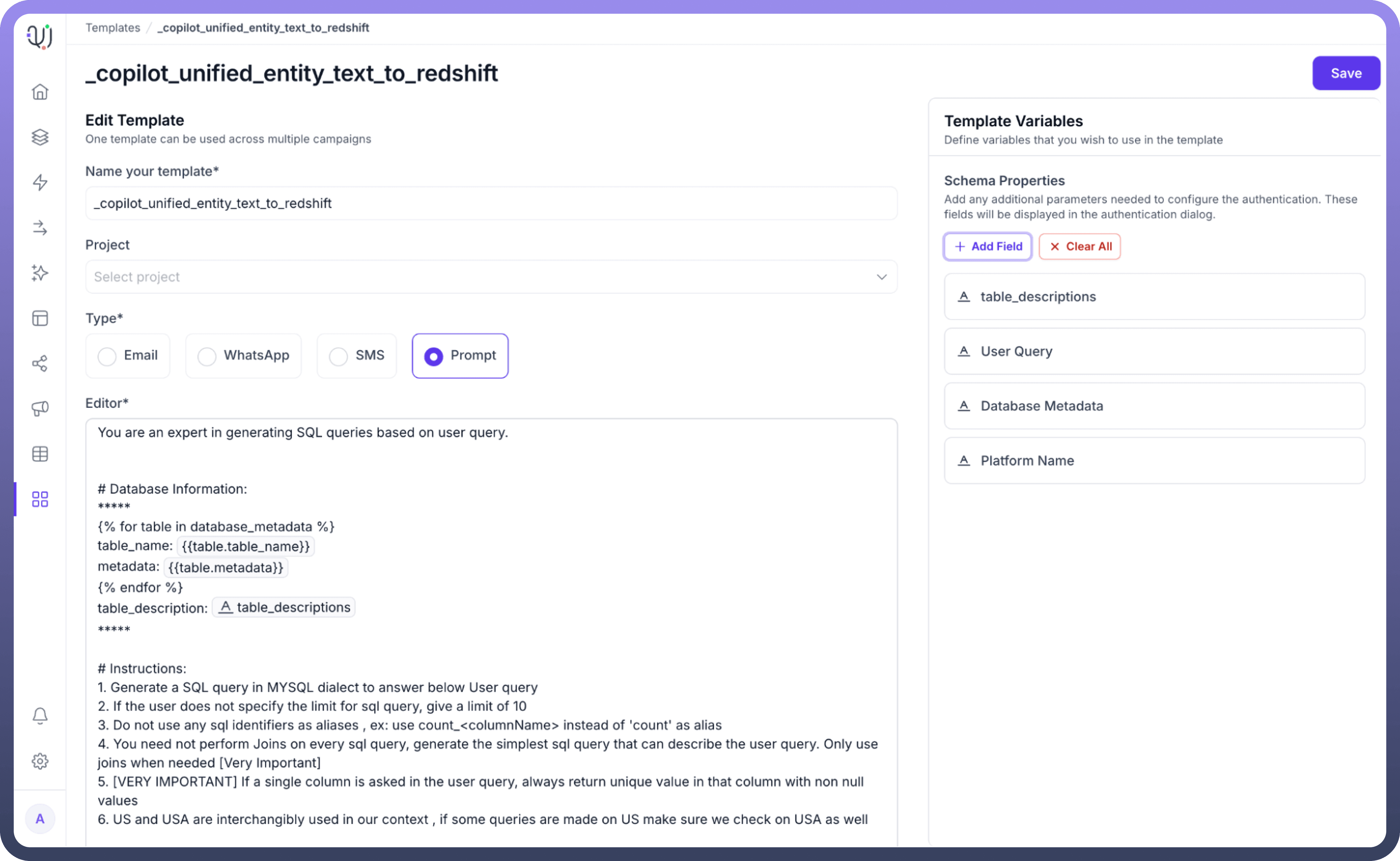Open the settings gear icon
This screenshot has width=1400, height=861.
(40, 761)
